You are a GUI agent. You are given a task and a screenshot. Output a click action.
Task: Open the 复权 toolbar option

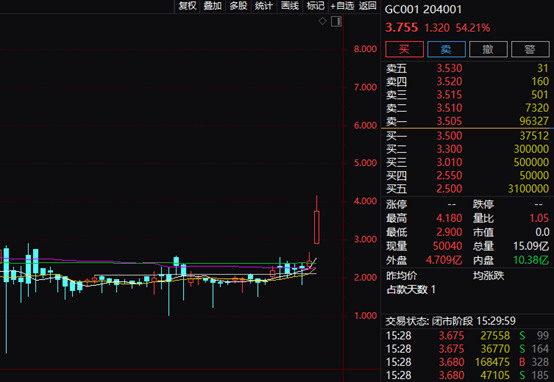pyautogui.click(x=187, y=6)
